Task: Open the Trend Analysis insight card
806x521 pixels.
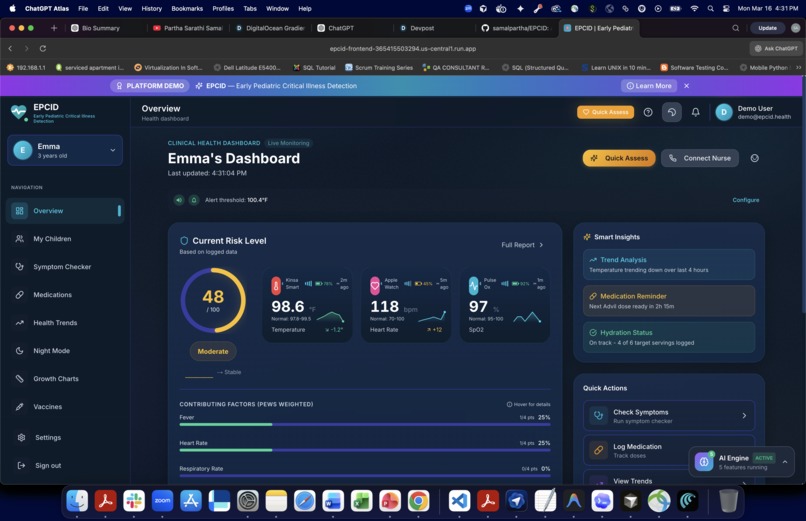Action: click(x=669, y=265)
